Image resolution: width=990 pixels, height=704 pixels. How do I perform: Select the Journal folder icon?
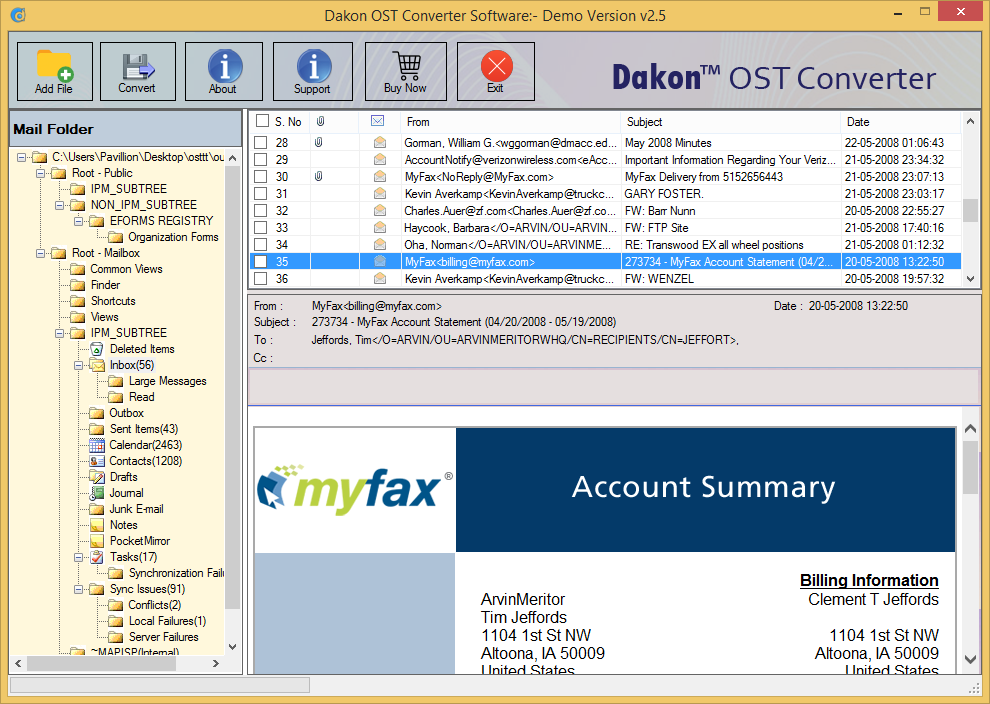97,493
